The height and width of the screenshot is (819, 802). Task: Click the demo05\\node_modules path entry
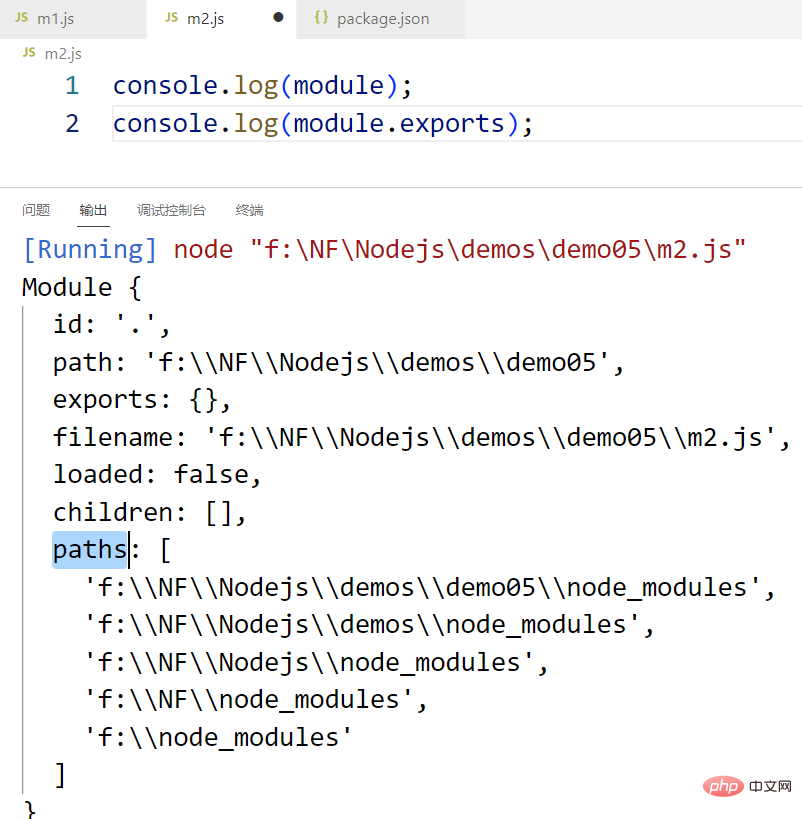coord(430,588)
